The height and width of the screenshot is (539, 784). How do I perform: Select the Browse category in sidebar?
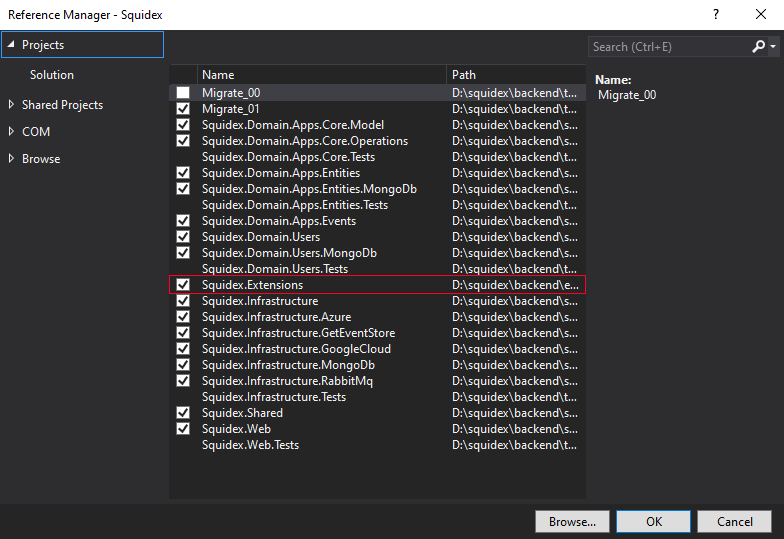coord(41,158)
